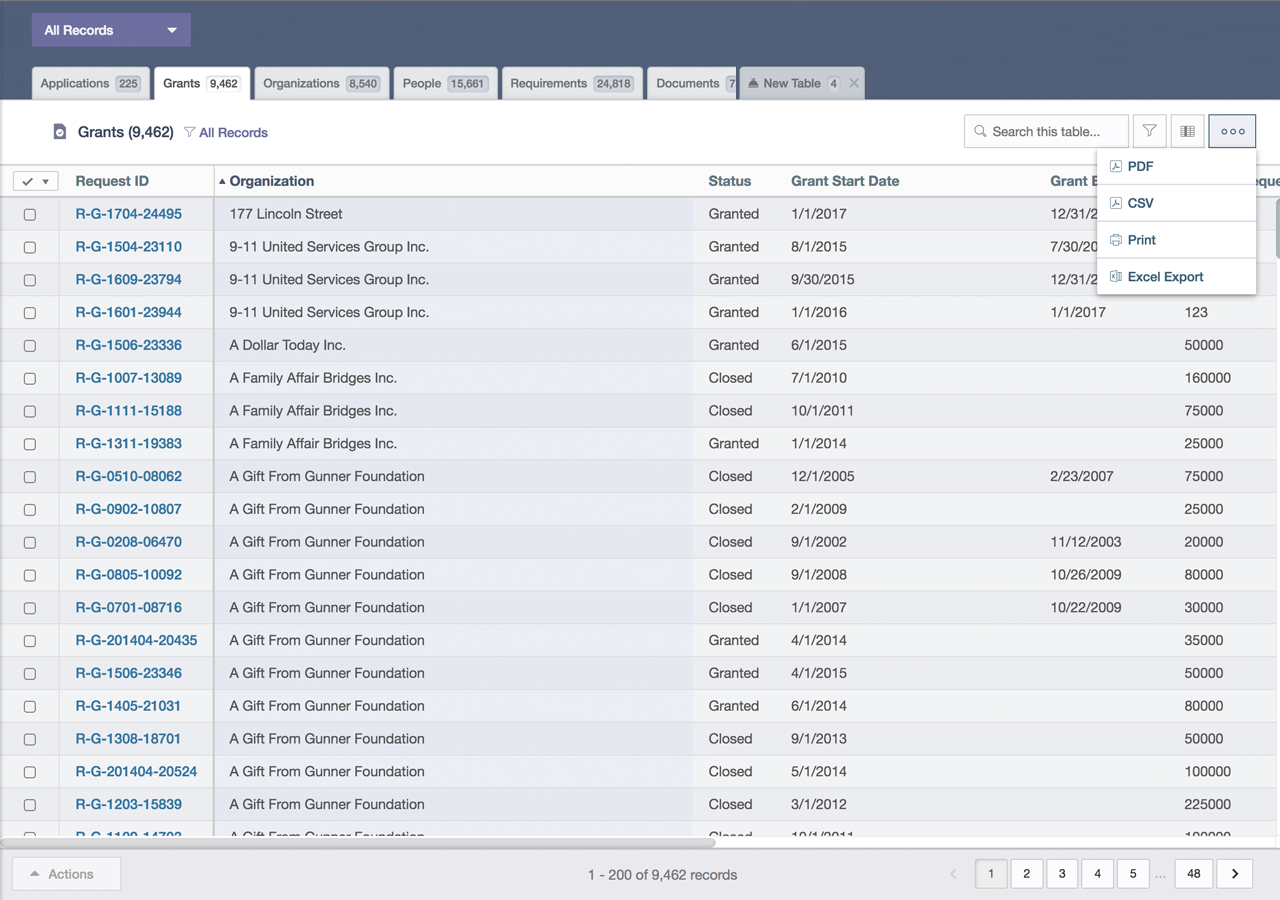The image size is (1280, 900).
Task: Open the Requirements tab
Action: 571,84
